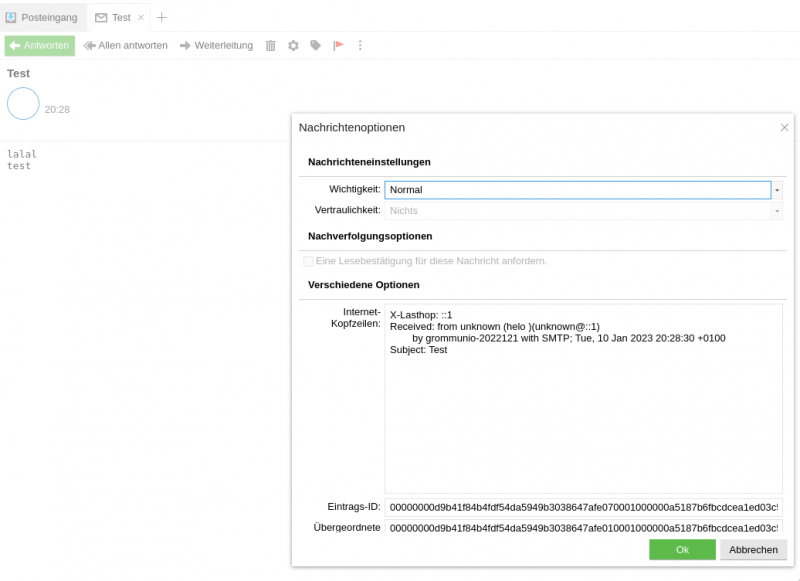Image resolution: width=800 pixels, height=581 pixels.
Task: Click the Antworten reply button
Action: tap(40, 46)
